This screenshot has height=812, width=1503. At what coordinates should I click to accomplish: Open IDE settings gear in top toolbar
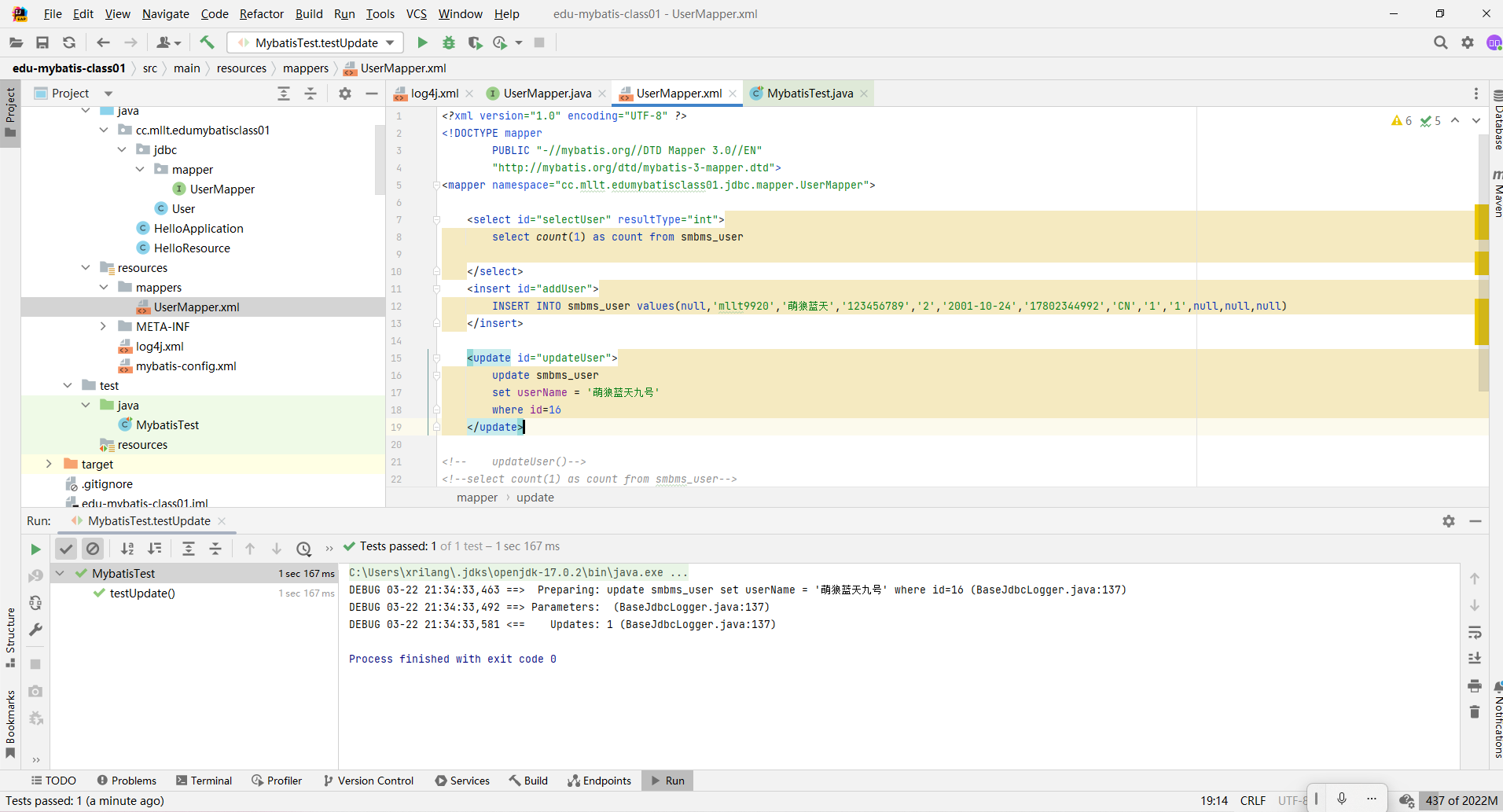tap(1467, 42)
